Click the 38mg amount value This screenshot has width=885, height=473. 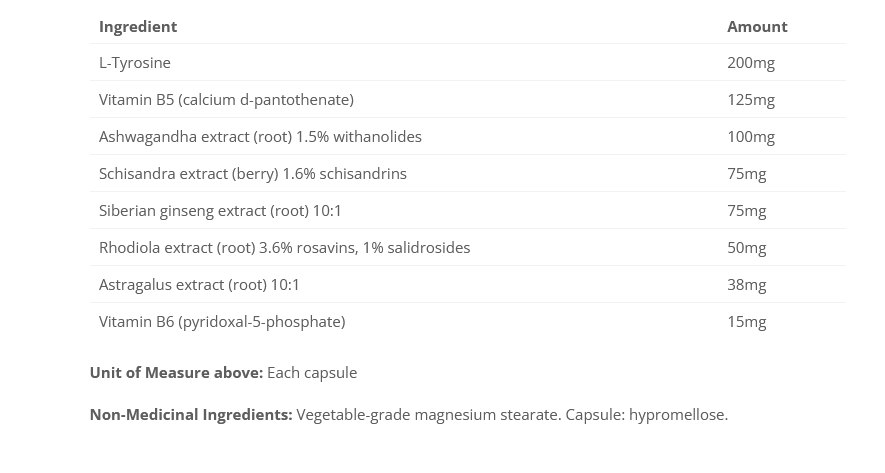click(x=746, y=285)
